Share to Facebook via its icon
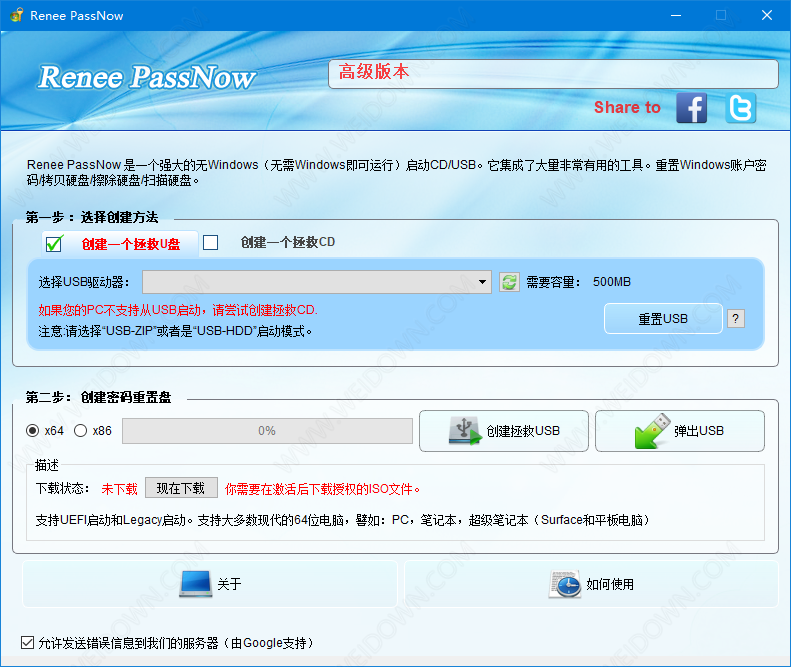 point(691,107)
